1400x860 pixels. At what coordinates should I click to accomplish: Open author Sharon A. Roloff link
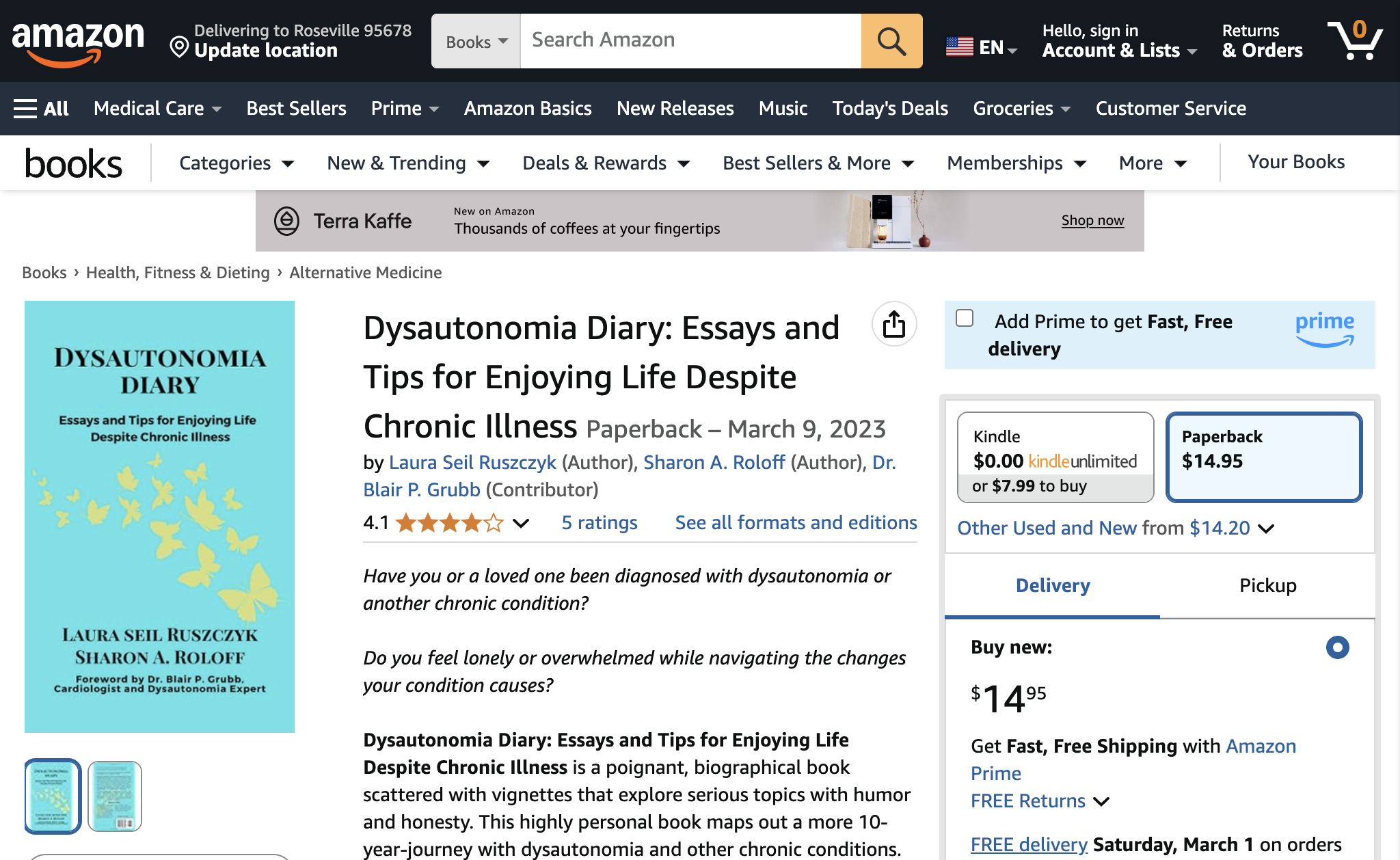click(714, 463)
